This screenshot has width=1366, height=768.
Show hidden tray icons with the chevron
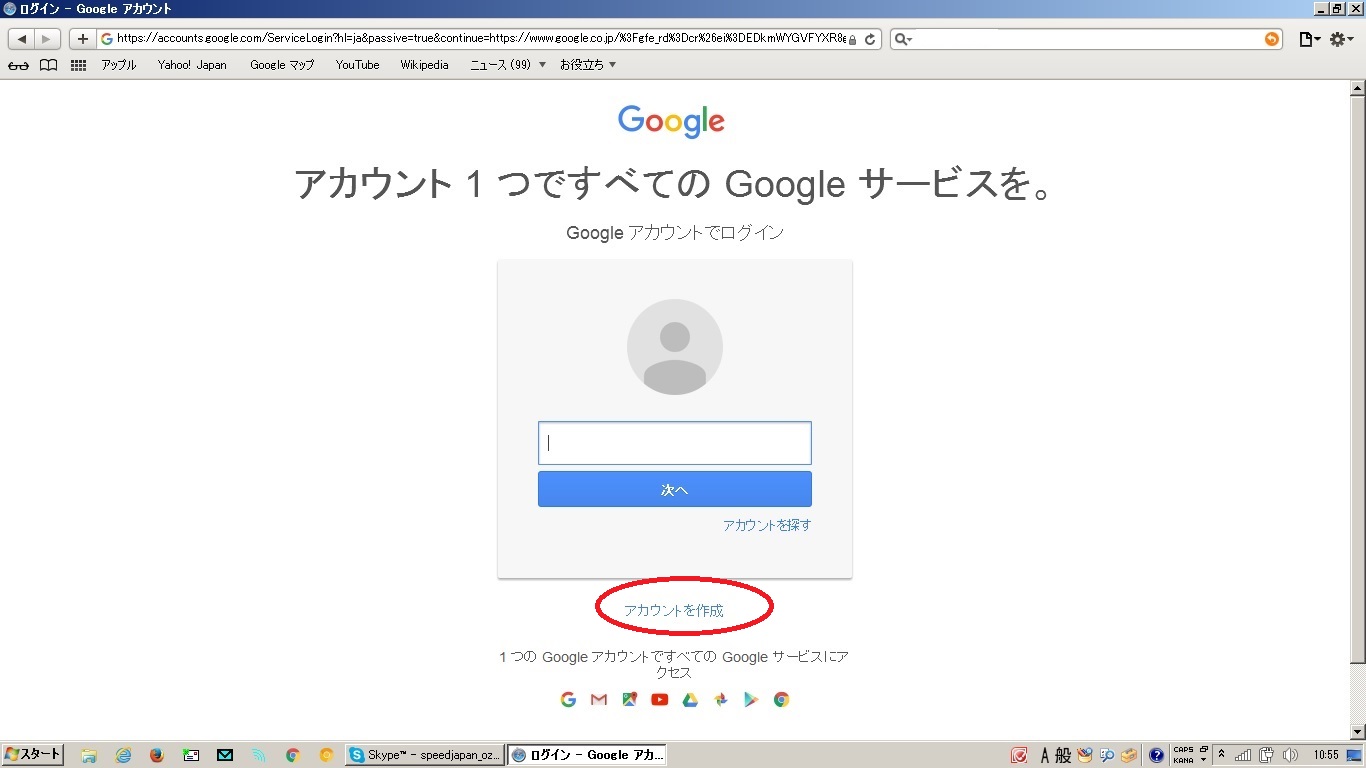click(1221, 755)
